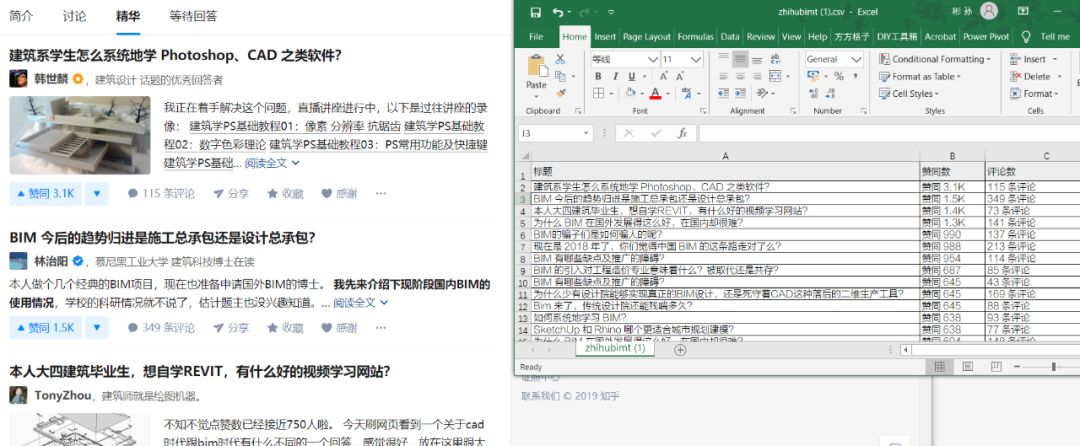Open the Conditional Formatting dropdown
Screen dimensions: 1080x446
(x=935, y=59)
